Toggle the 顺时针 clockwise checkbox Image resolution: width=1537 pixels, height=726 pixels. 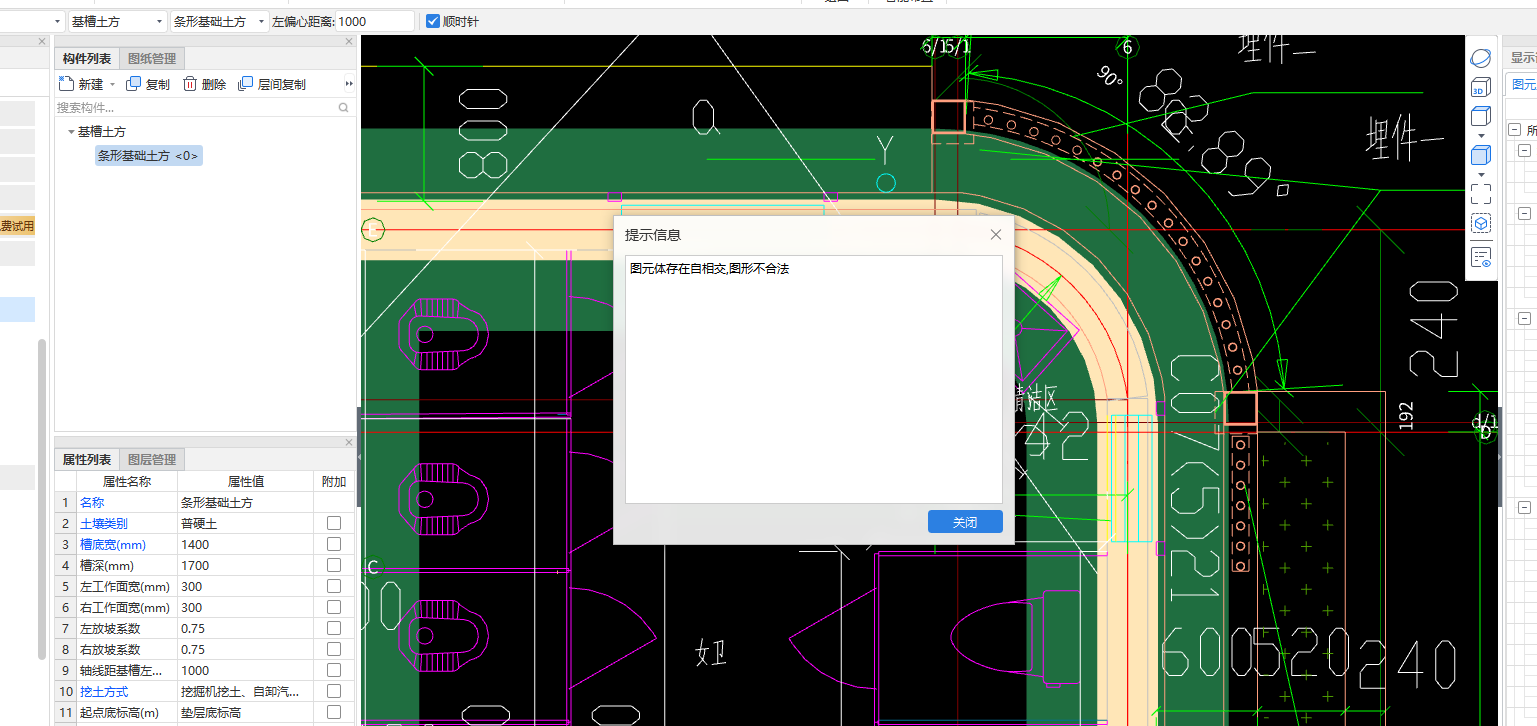click(x=433, y=21)
